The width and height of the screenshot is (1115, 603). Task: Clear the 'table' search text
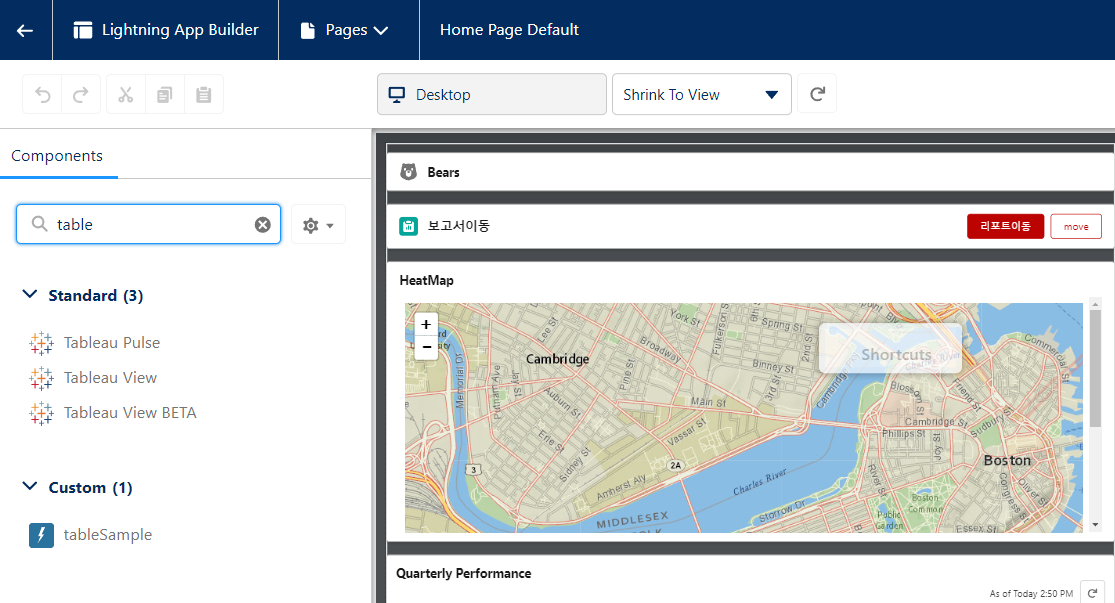[x=262, y=225]
